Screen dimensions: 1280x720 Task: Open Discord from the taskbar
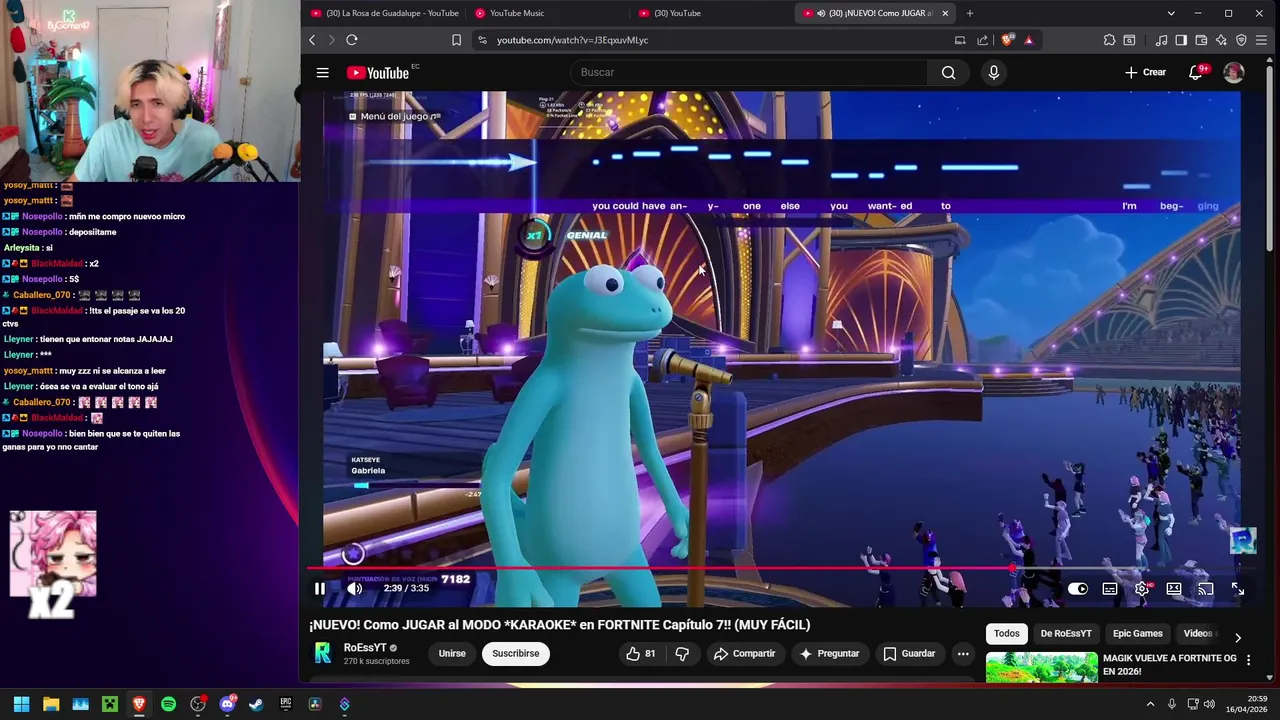tap(227, 704)
